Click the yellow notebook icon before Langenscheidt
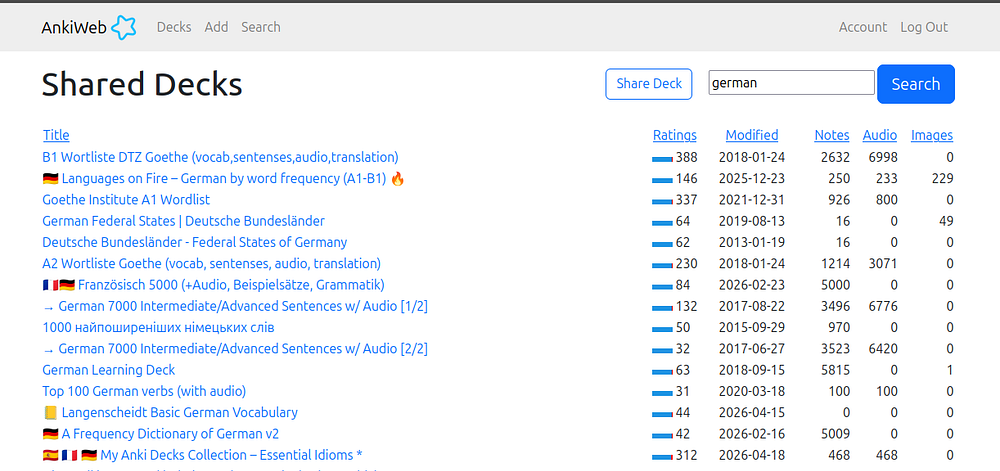1000x471 pixels. tap(50, 412)
